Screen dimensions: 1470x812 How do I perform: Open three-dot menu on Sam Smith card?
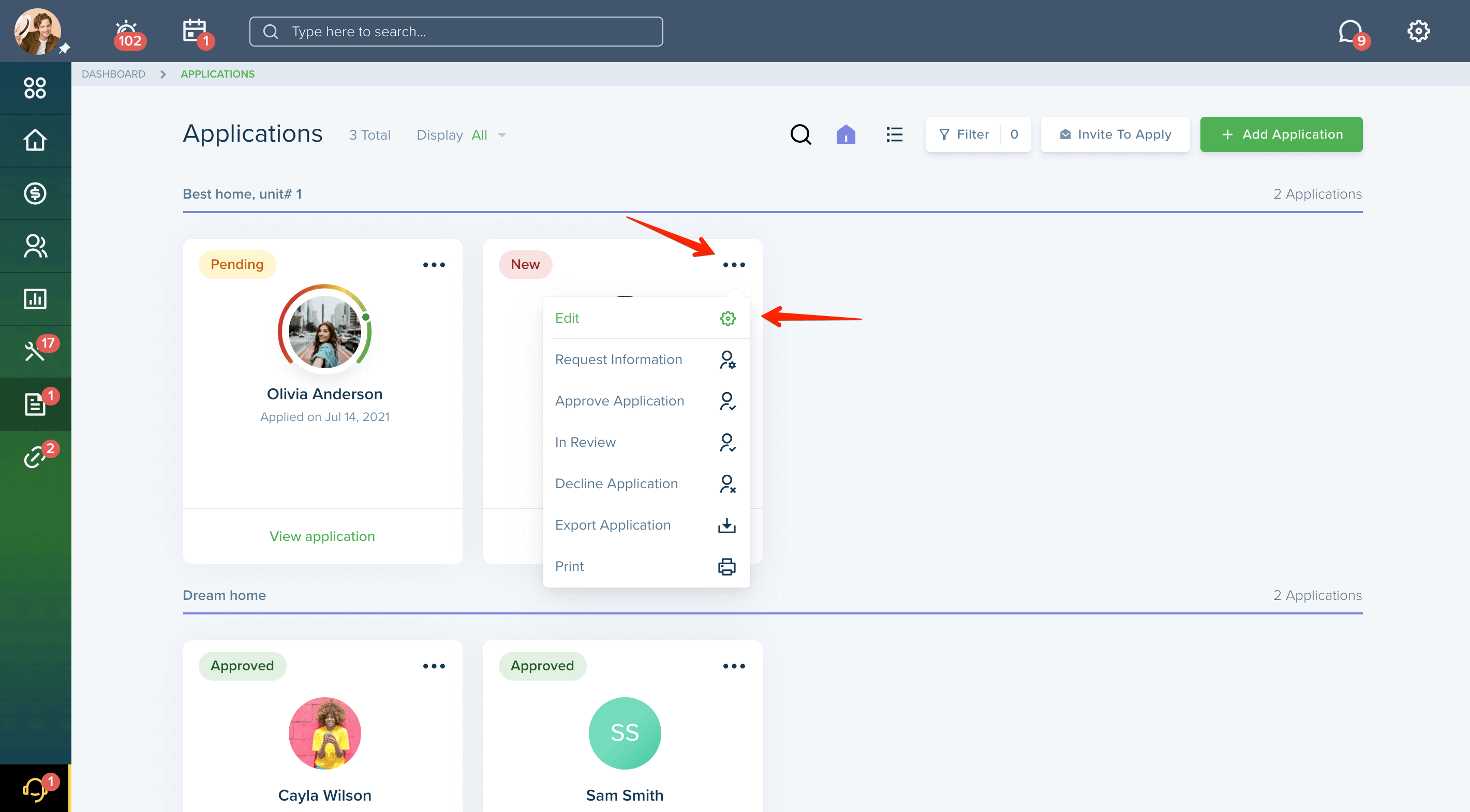tap(734, 666)
